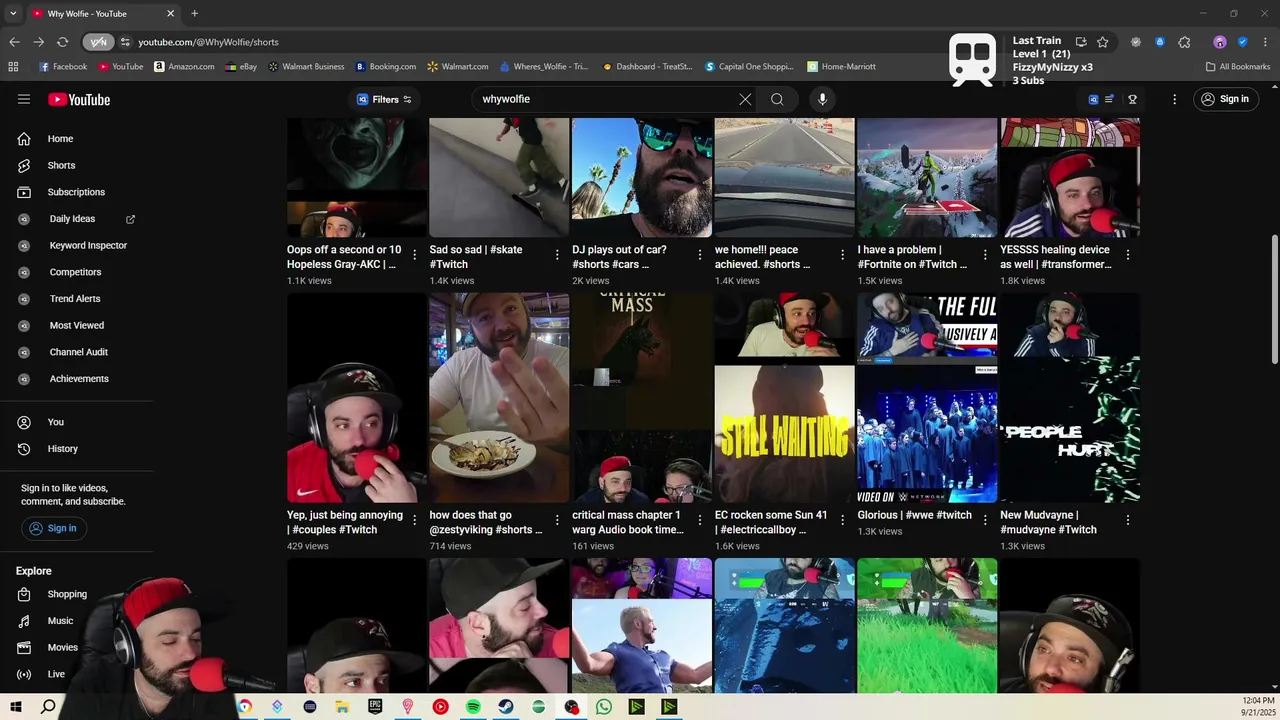The image size is (1280, 720).
Task: Open Channel Audit in the sidebar
Action: coord(76,352)
